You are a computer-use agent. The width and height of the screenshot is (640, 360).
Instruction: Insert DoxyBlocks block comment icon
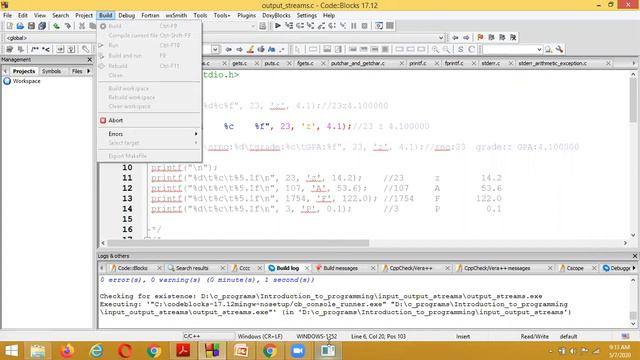(35, 49)
